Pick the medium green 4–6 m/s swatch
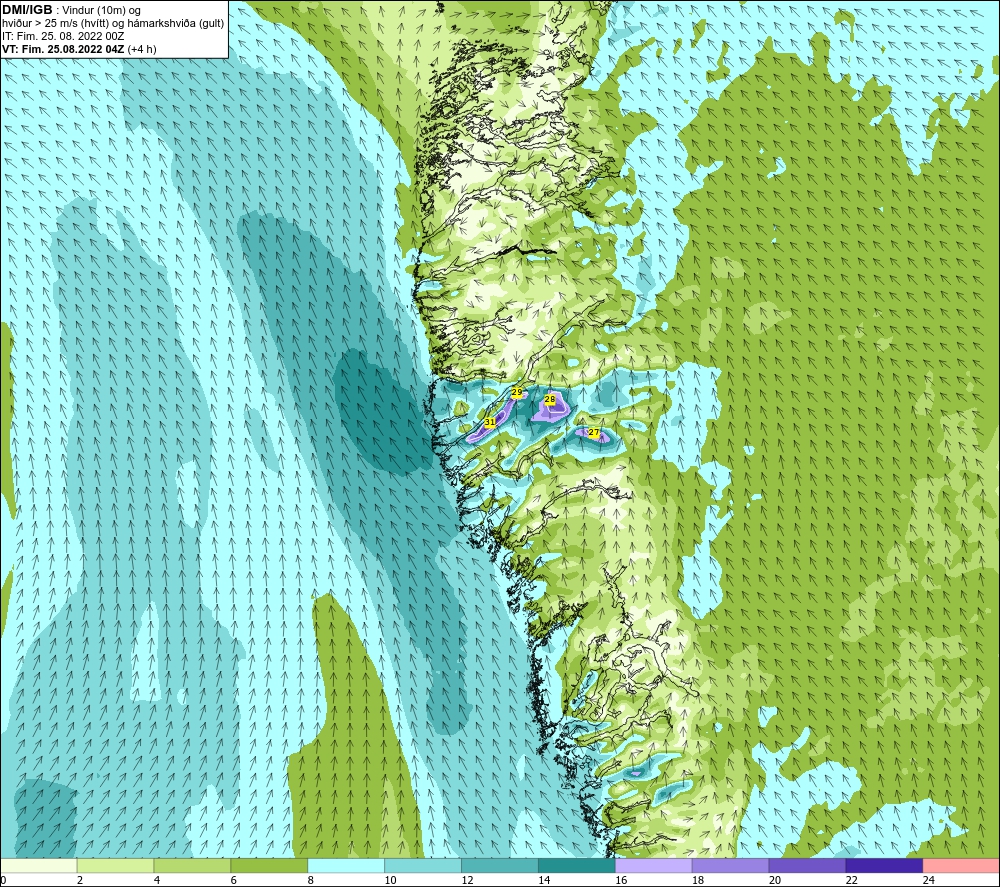The width and height of the screenshot is (1000, 887). (192, 865)
